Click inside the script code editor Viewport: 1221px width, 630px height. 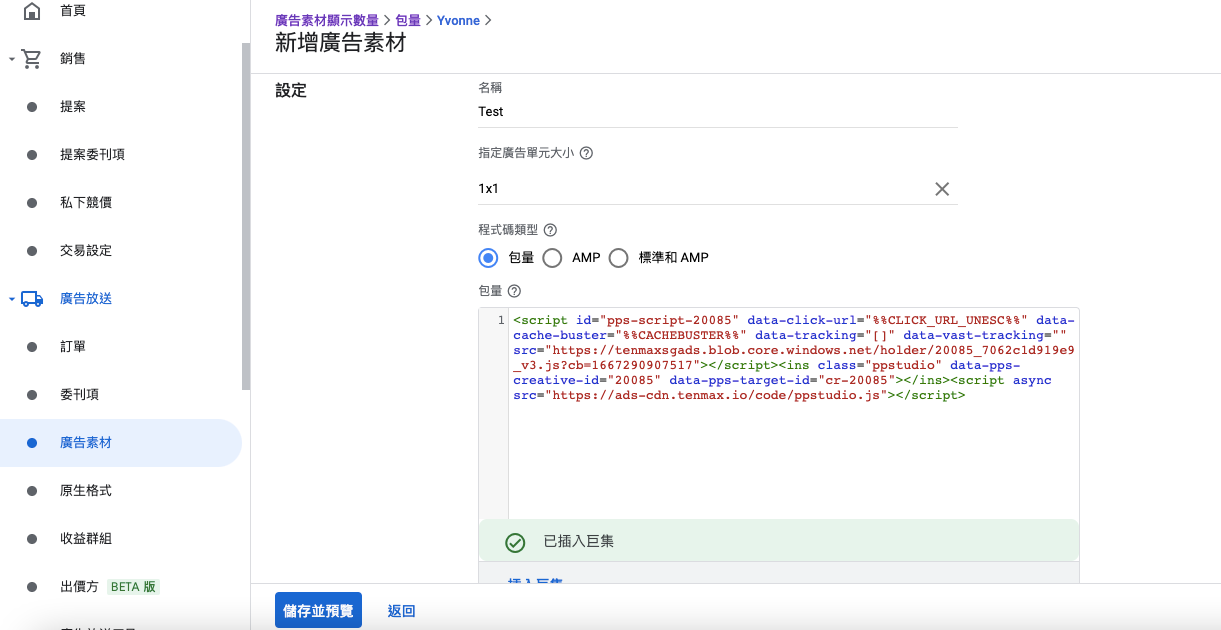coord(794,414)
